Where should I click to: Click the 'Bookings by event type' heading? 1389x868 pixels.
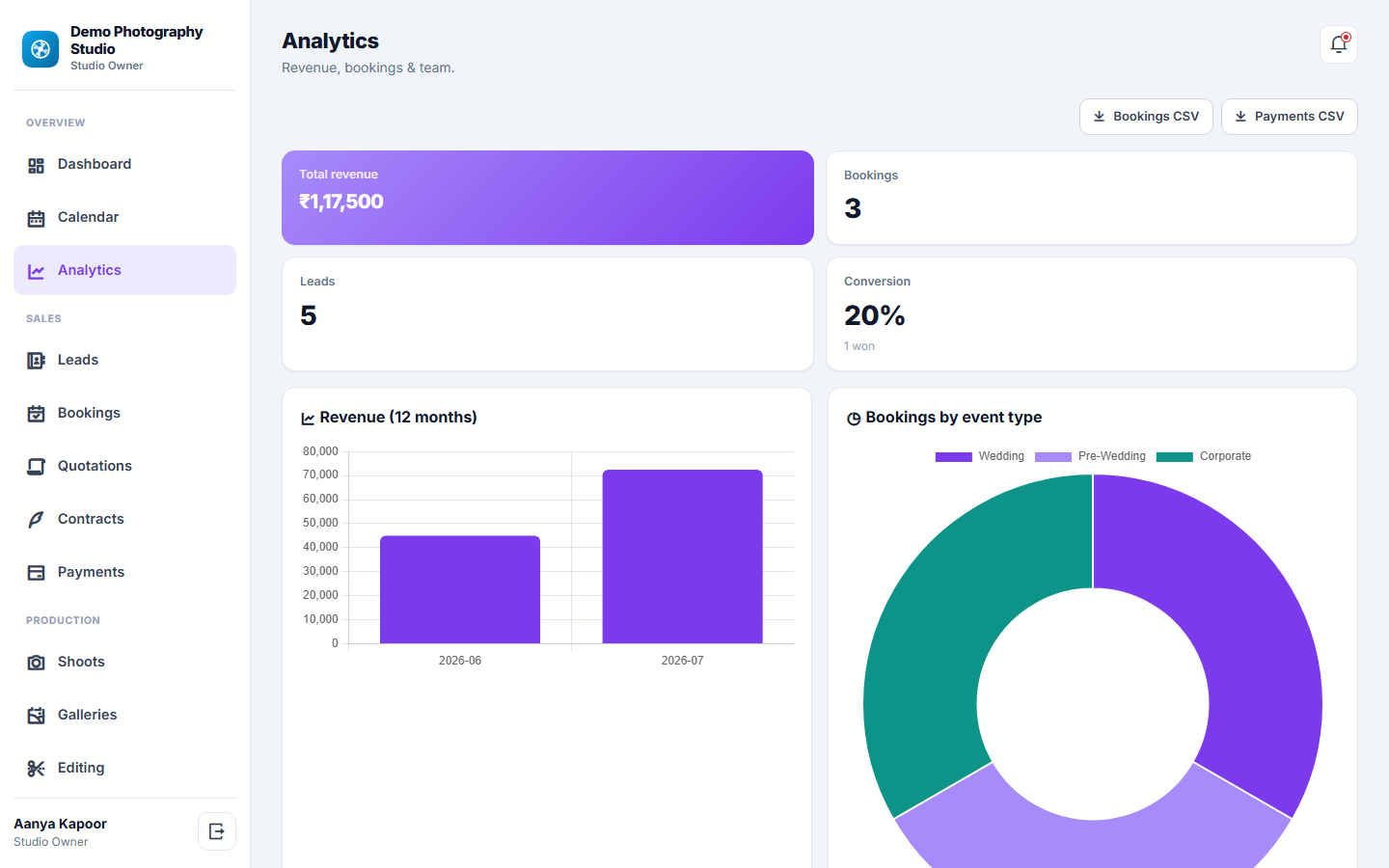click(x=954, y=418)
